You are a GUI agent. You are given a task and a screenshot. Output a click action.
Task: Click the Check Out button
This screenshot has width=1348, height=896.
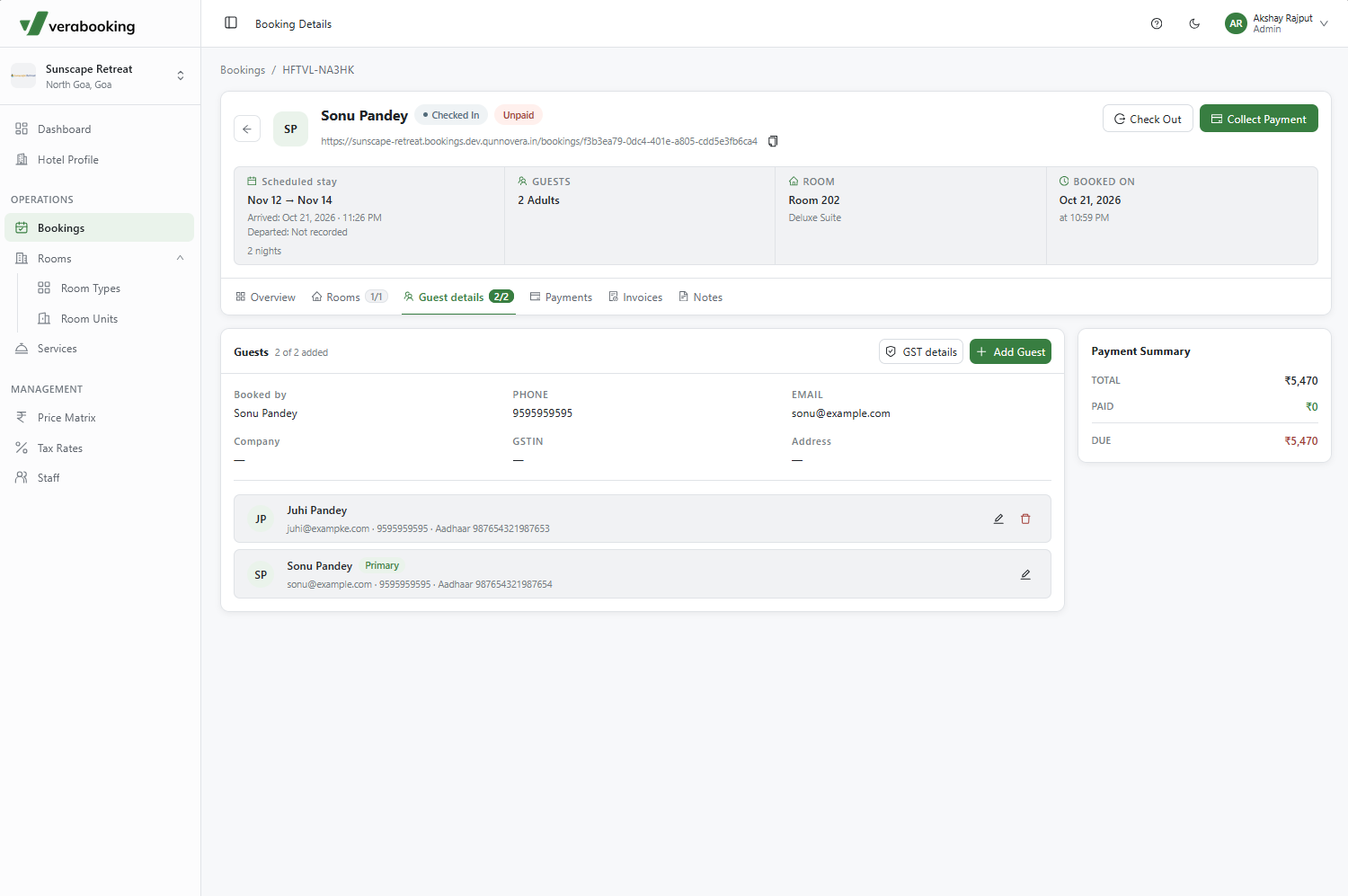(1148, 119)
